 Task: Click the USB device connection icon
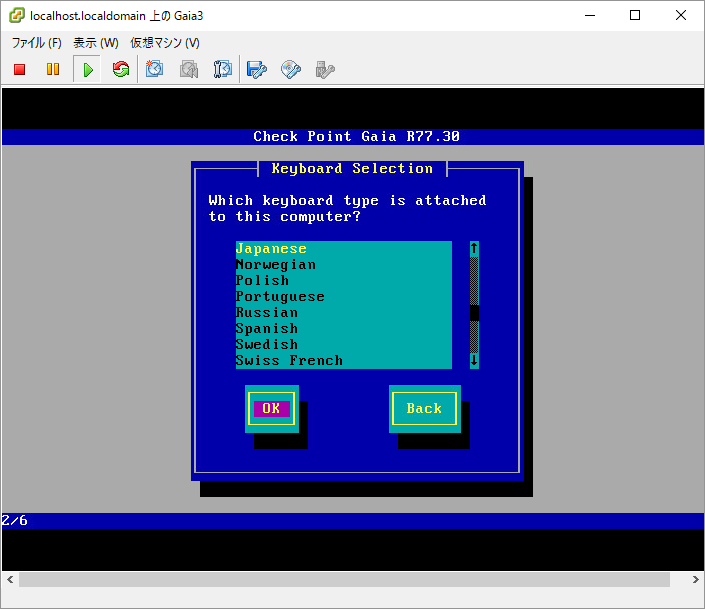(x=325, y=70)
